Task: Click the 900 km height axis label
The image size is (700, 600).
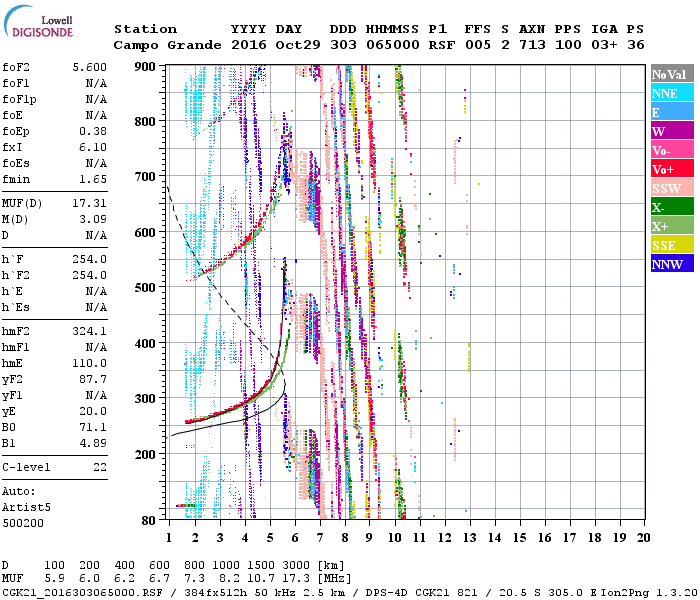Action: pos(145,67)
